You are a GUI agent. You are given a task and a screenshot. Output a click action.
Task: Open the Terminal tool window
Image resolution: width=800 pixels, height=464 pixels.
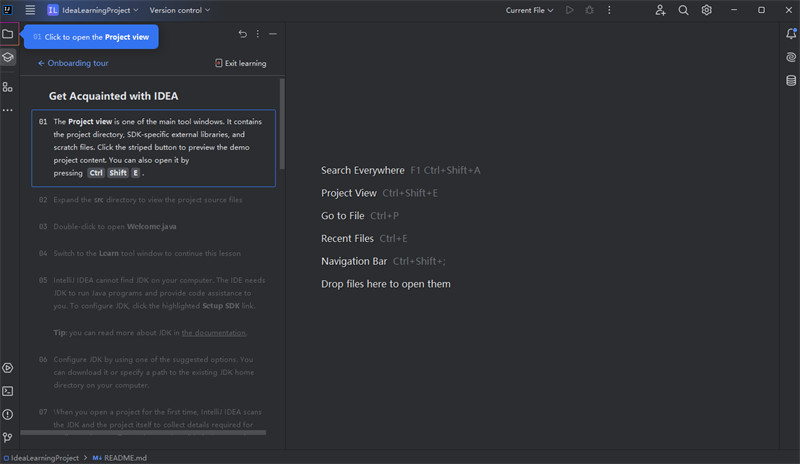[x=8, y=391]
